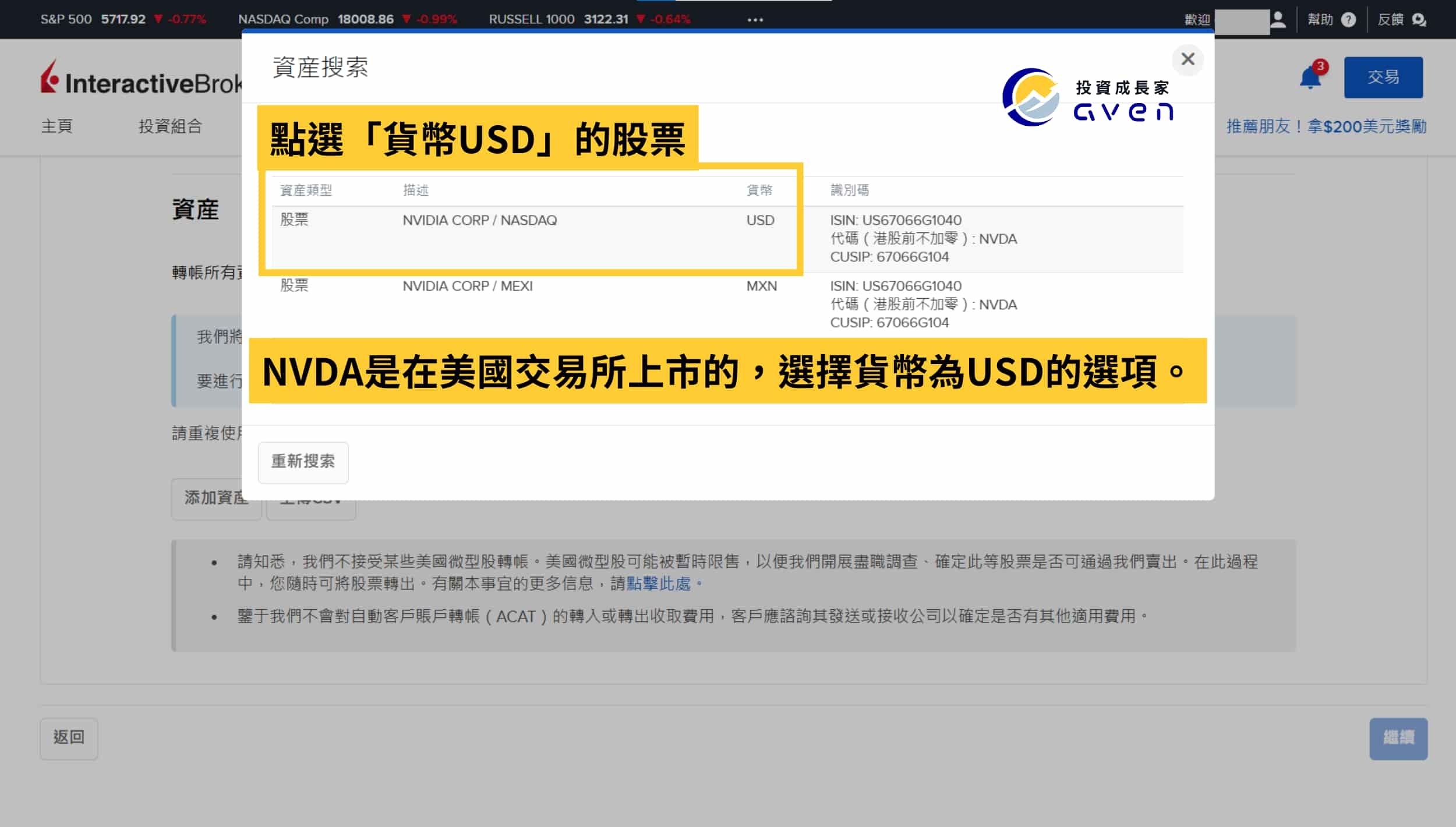Open the notification bell
This screenshot has height=827, width=1456.
[x=1310, y=77]
